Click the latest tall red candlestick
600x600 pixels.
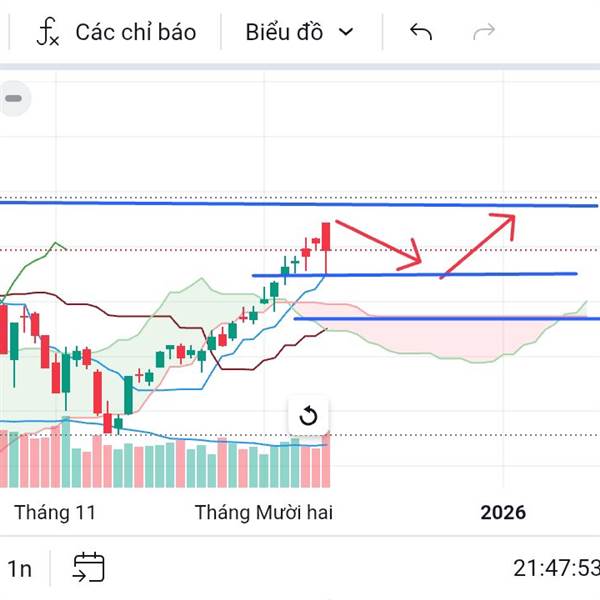tap(326, 238)
